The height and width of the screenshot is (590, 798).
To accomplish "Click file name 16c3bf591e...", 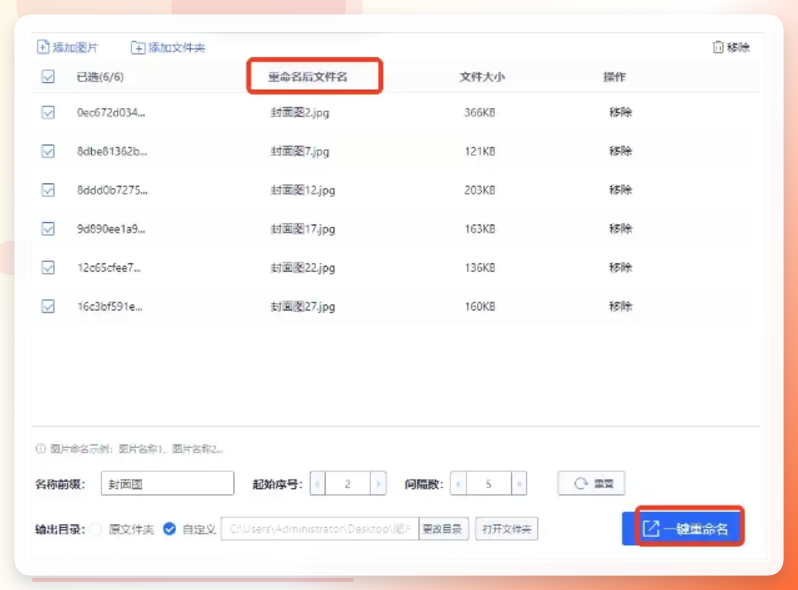I will [109, 306].
